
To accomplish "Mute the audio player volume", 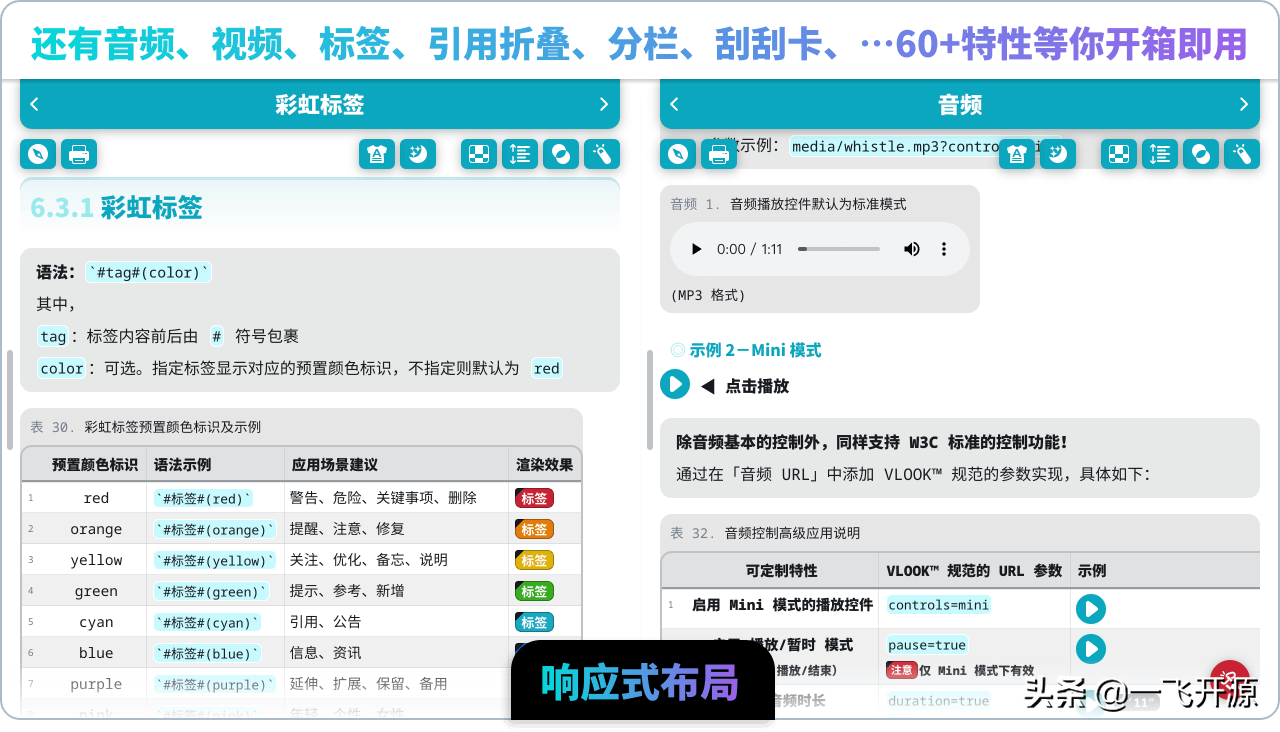I will (x=912, y=249).
